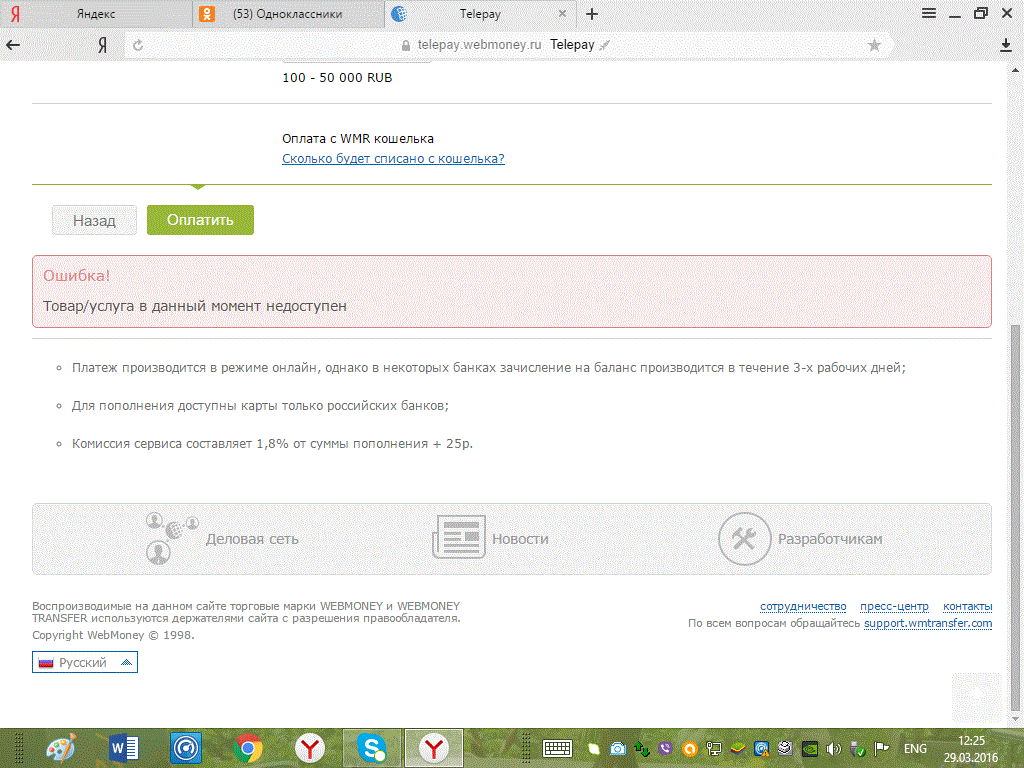Open Yandex home via the Я toolbar icon
This screenshot has width=1024, height=768.
103,45
